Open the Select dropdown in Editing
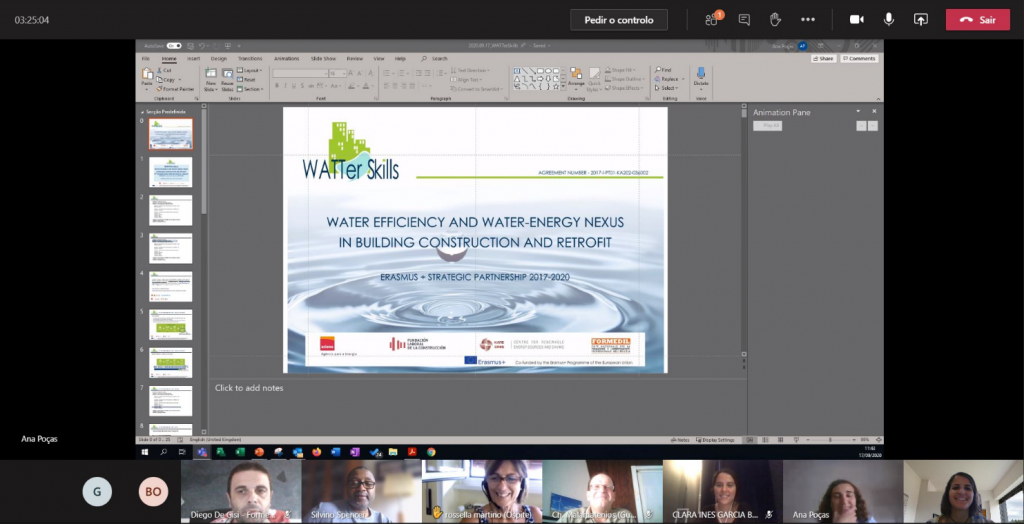 pos(666,88)
